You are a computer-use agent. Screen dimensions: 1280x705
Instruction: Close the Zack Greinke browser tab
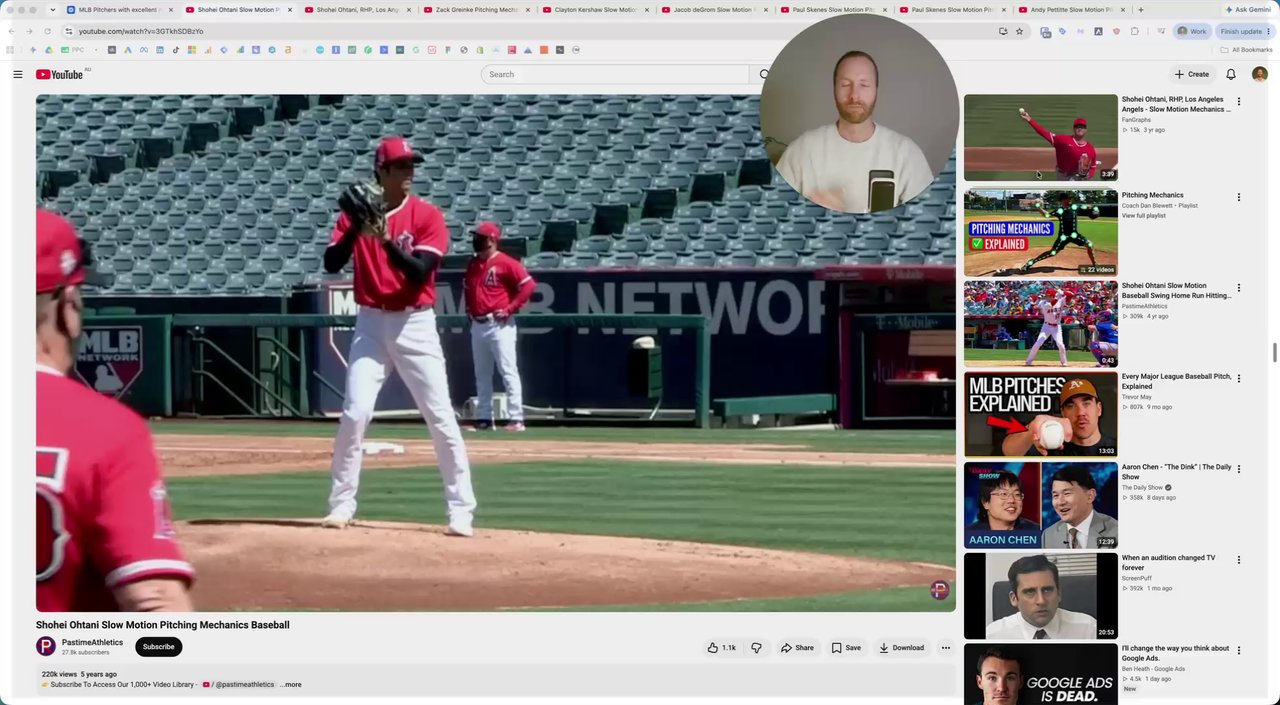(528, 10)
